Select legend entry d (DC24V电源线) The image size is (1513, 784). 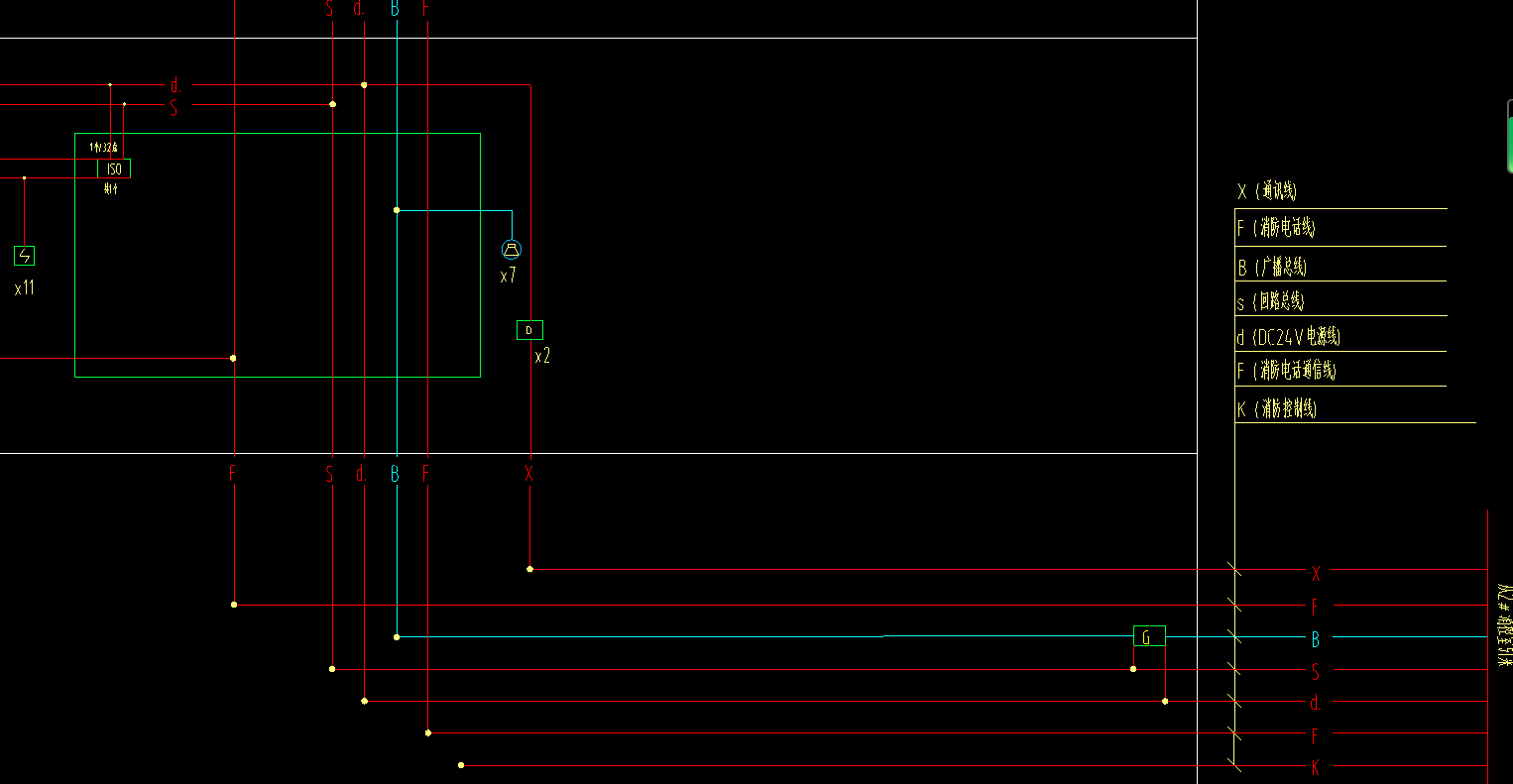pyautogui.click(x=1288, y=337)
